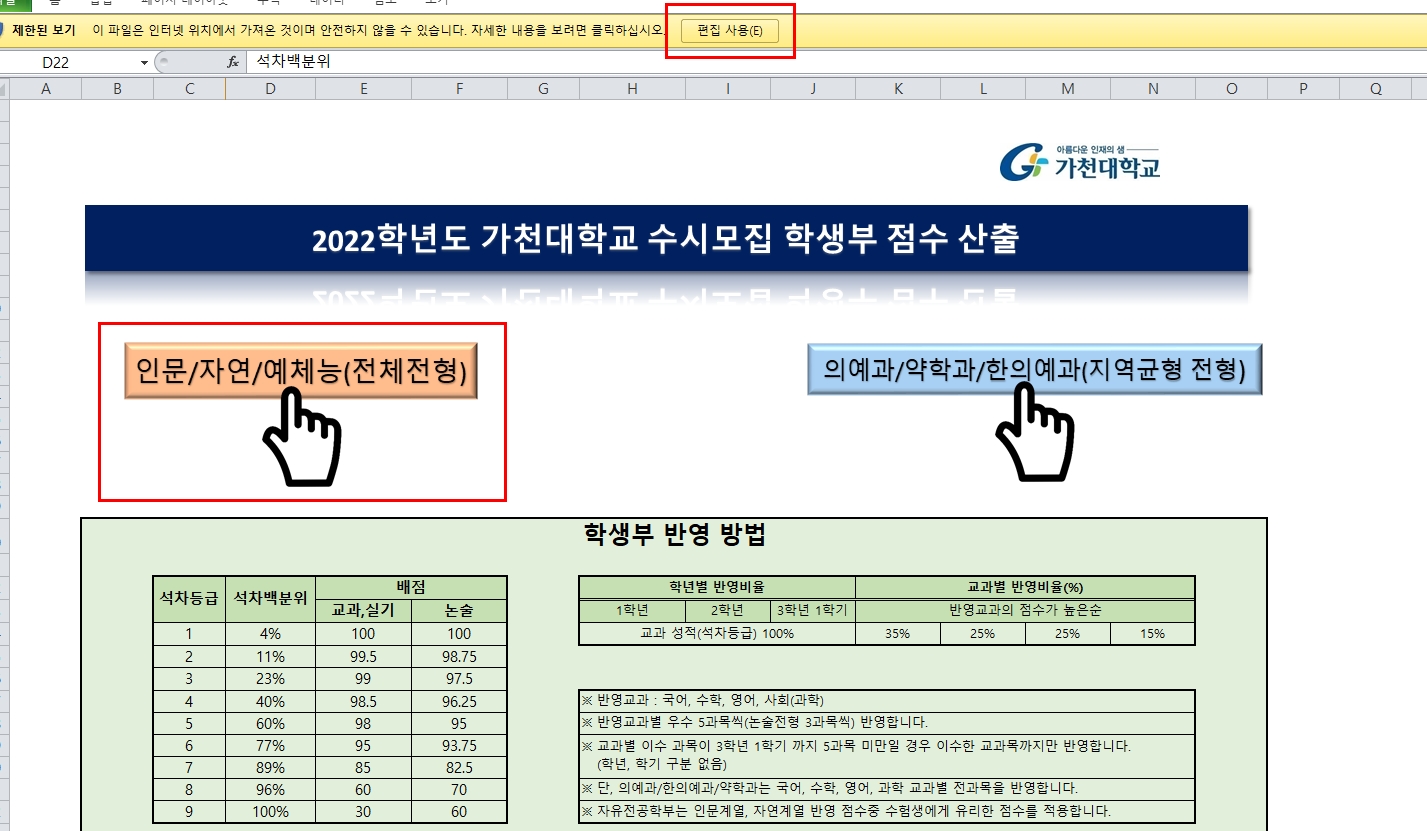Click the 교과 성적(석차등급) 100% cell
The image size is (1427, 831).
click(x=717, y=633)
